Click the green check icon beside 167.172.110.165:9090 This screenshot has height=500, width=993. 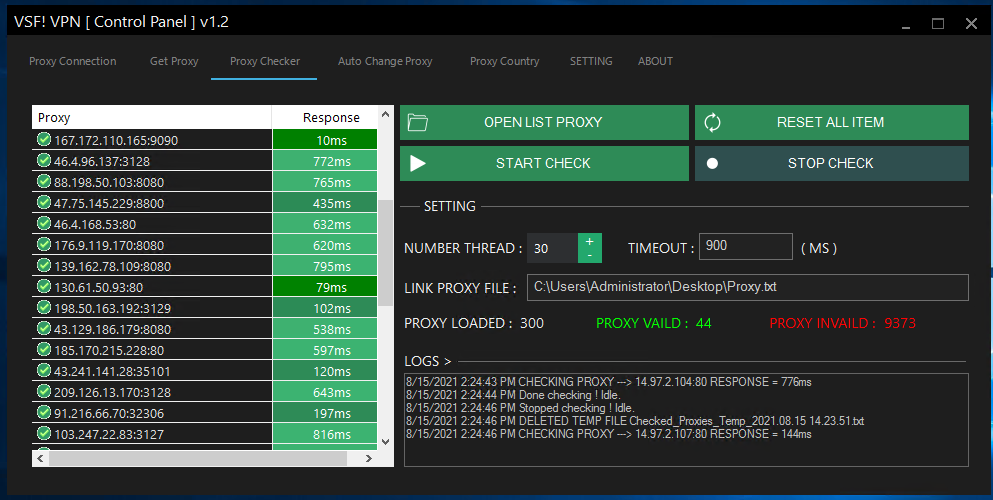coord(44,139)
